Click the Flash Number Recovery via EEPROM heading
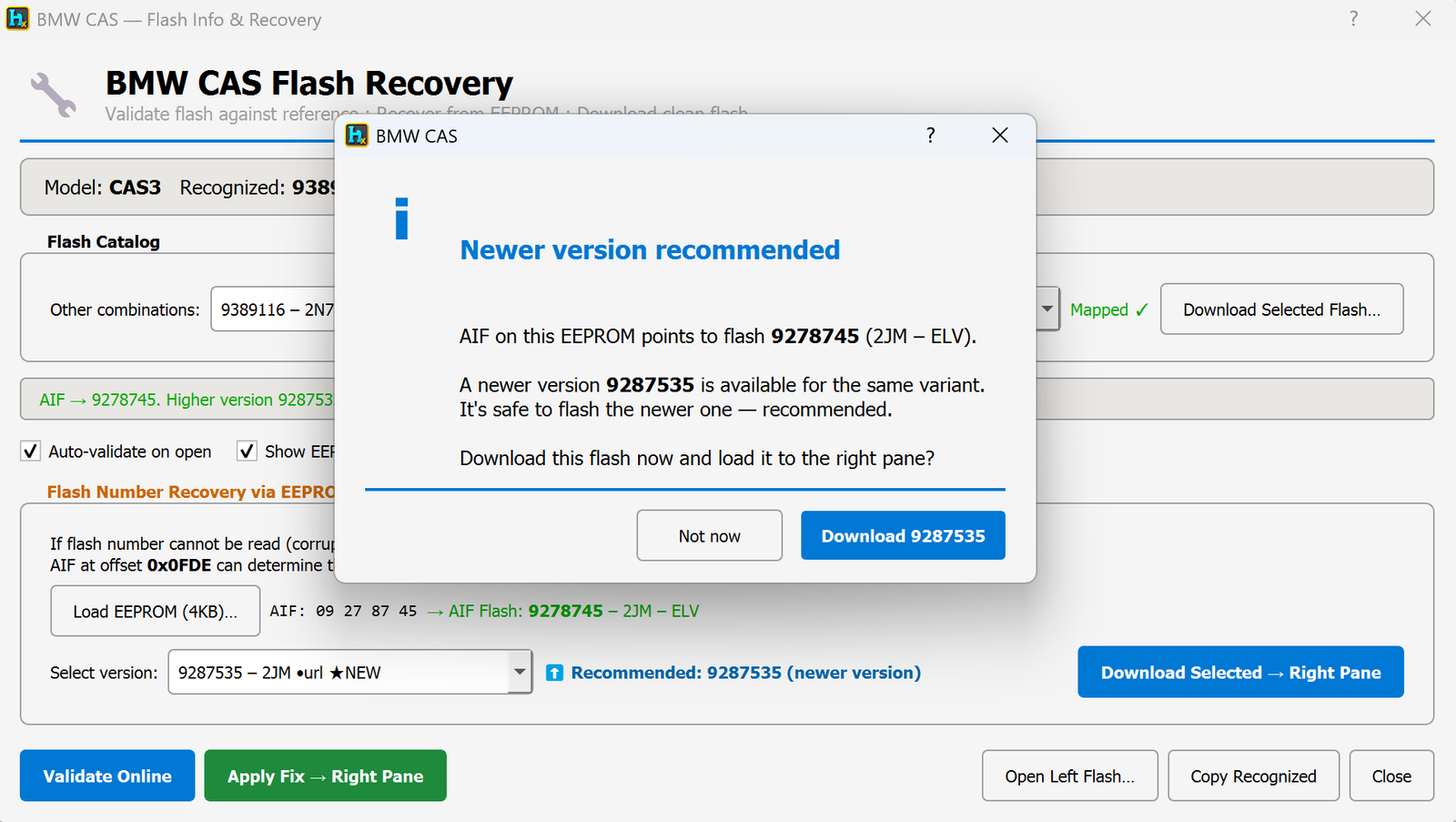 191,492
